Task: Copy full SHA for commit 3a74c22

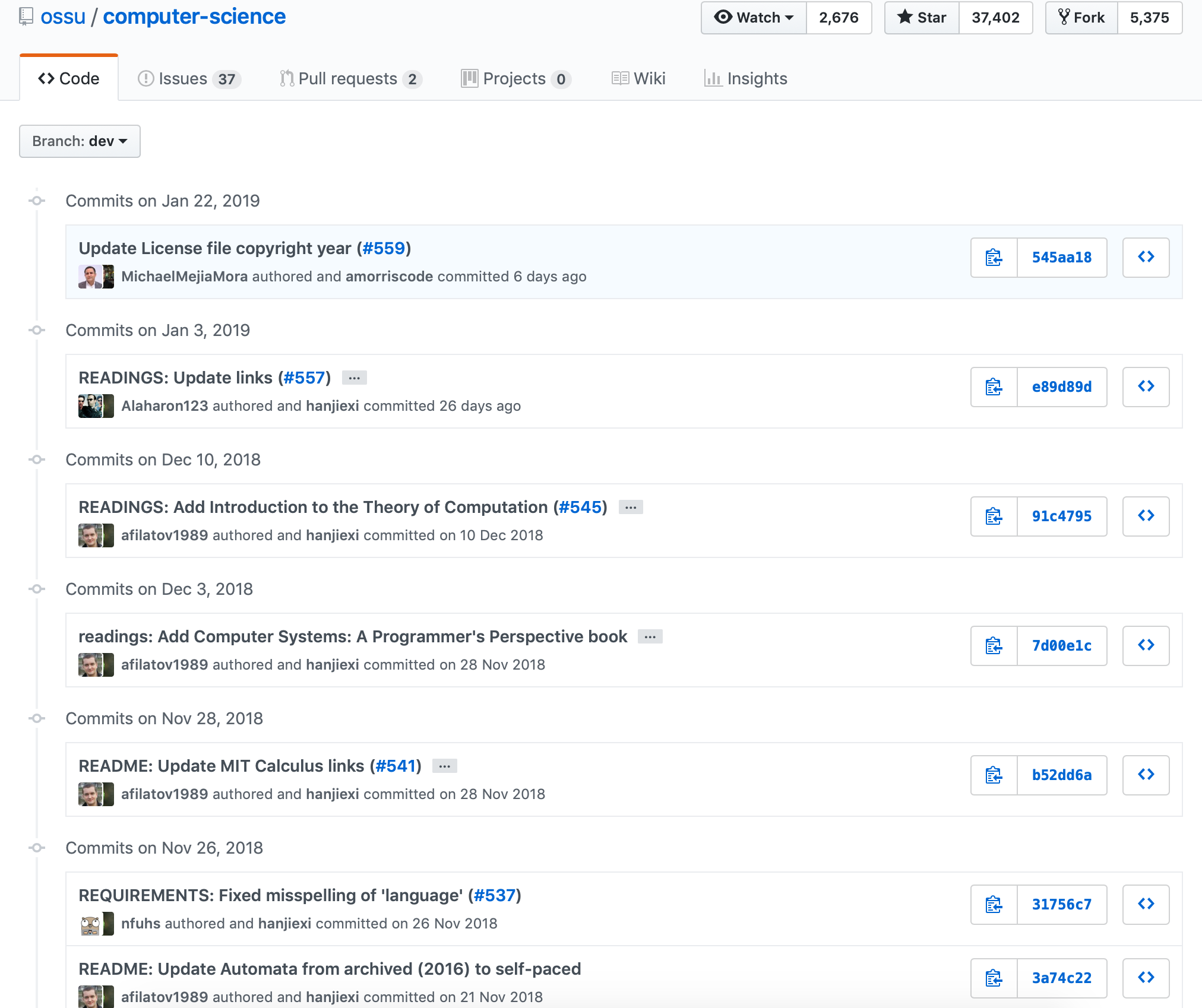Action: point(994,978)
